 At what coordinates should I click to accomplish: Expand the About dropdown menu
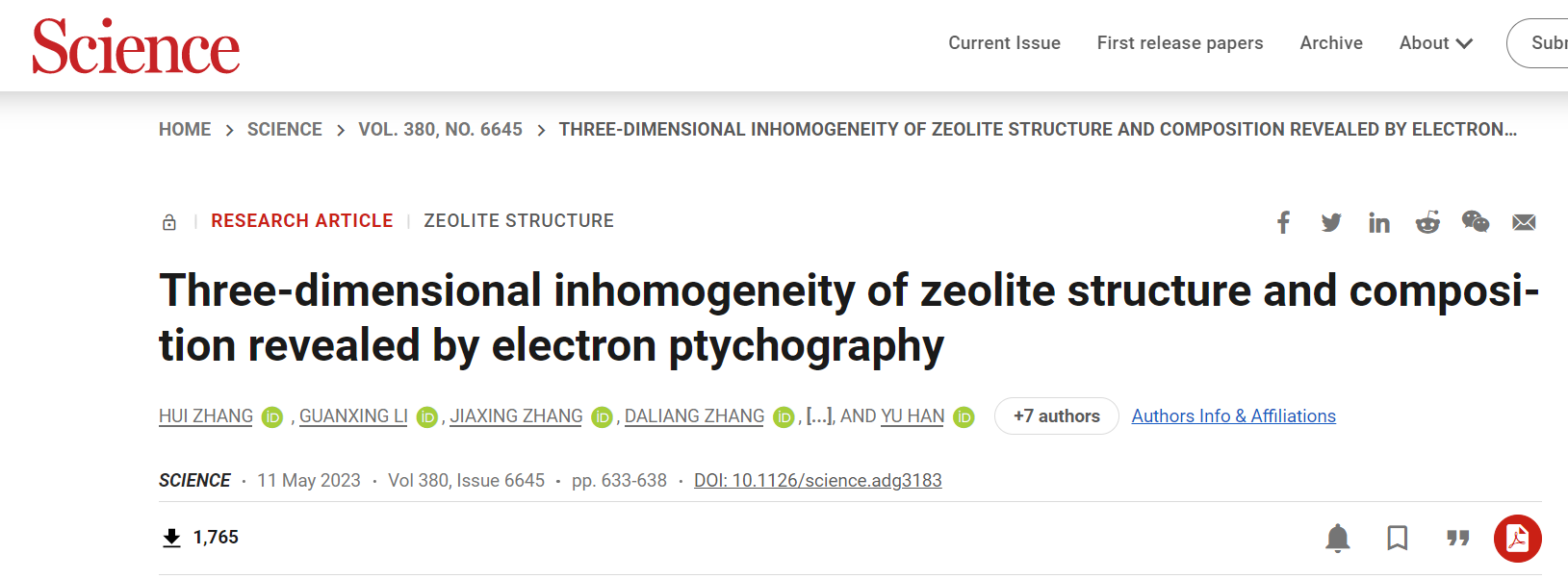[1436, 43]
